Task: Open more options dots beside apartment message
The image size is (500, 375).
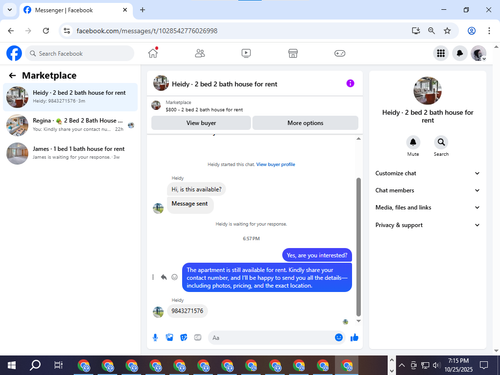Action: pos(153,277)
